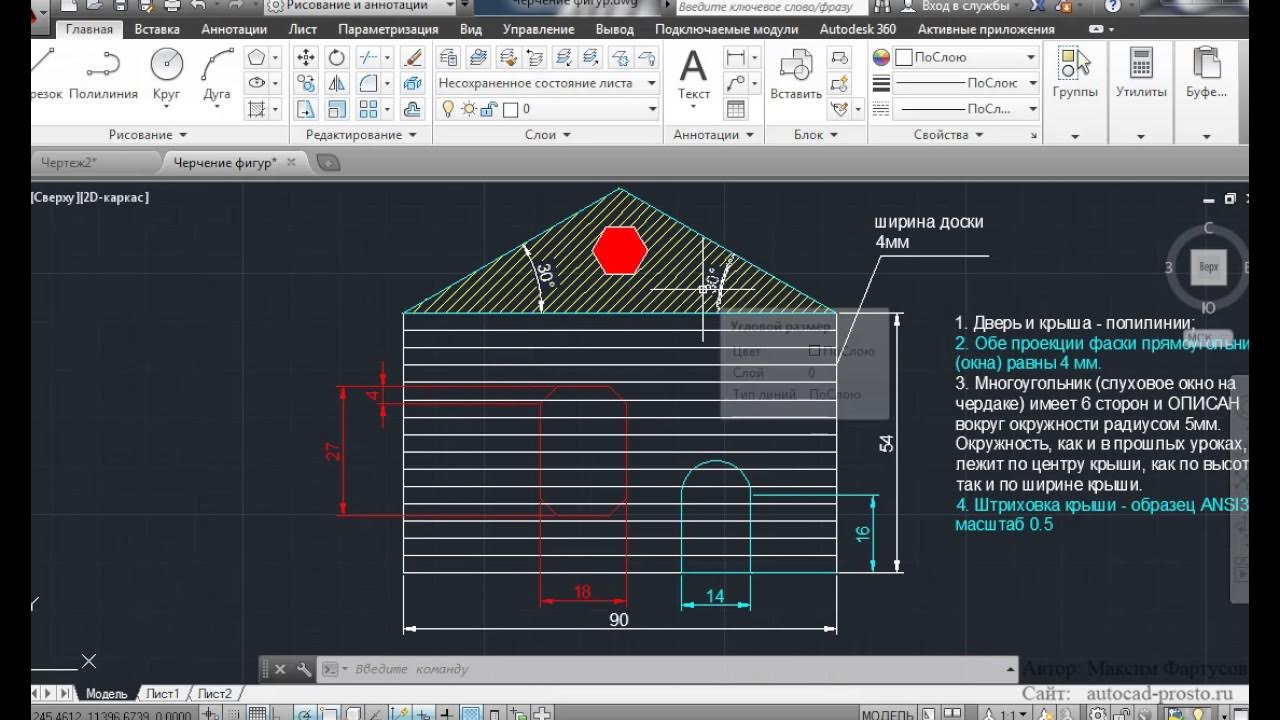Open the workspace 'Рисование и аннотации' dropdown
1280x720 pixels.
(362, 6)
